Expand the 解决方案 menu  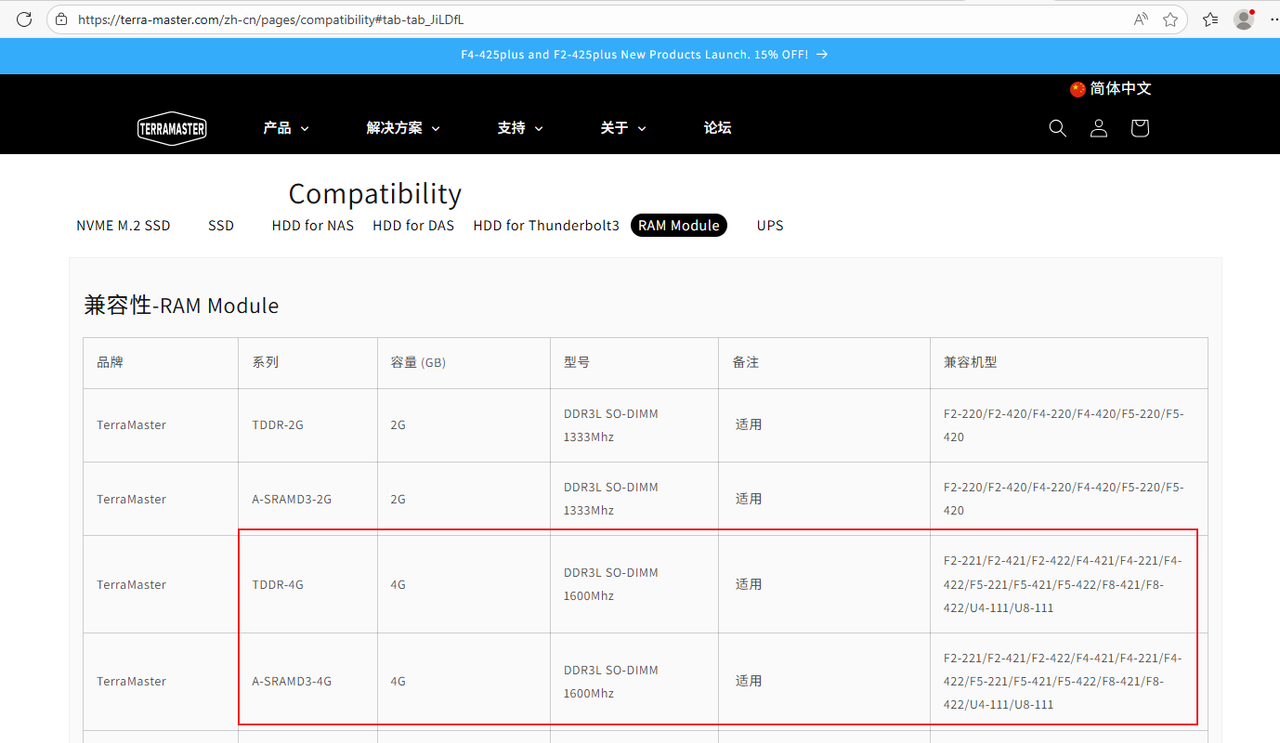click(x=403, y=128)
